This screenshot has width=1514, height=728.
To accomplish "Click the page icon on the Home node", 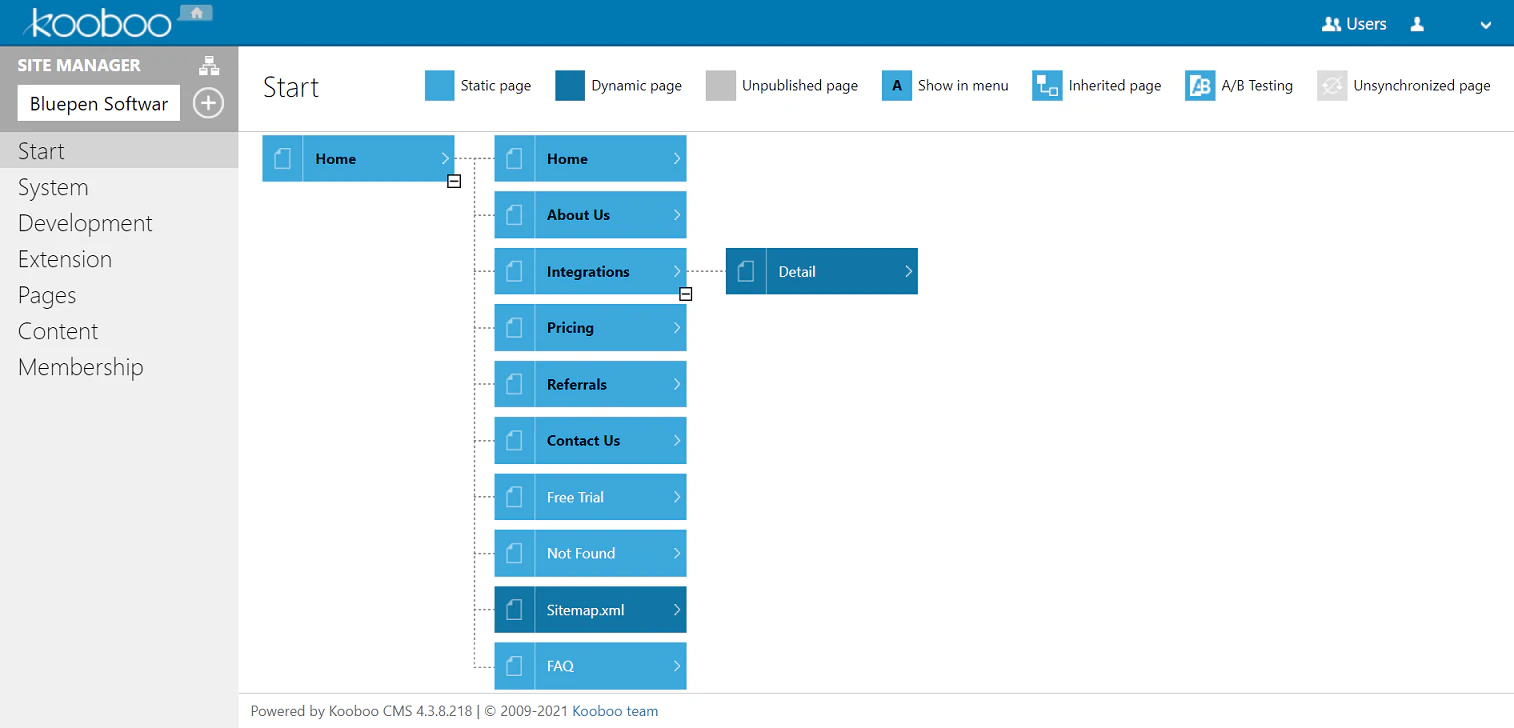I will coord(283,158).
